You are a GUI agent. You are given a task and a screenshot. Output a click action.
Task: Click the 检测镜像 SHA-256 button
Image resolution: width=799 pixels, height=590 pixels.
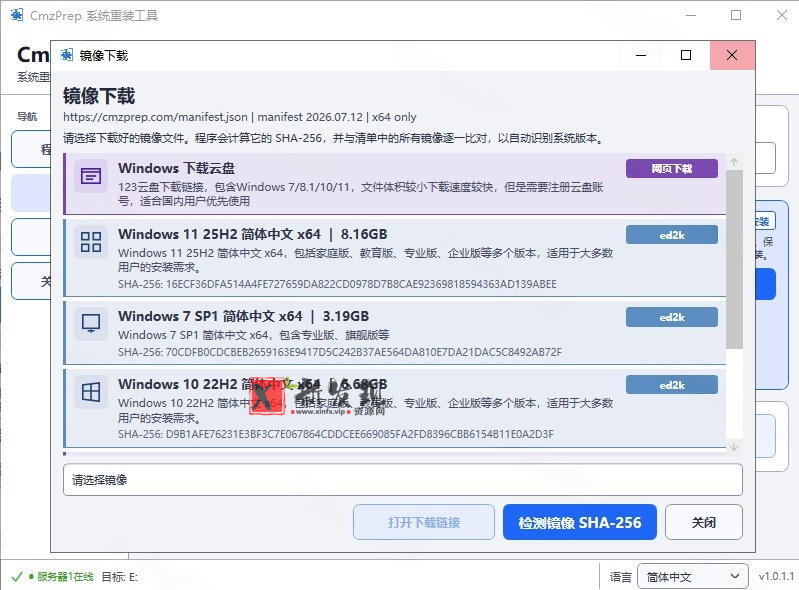click(580, 522)
